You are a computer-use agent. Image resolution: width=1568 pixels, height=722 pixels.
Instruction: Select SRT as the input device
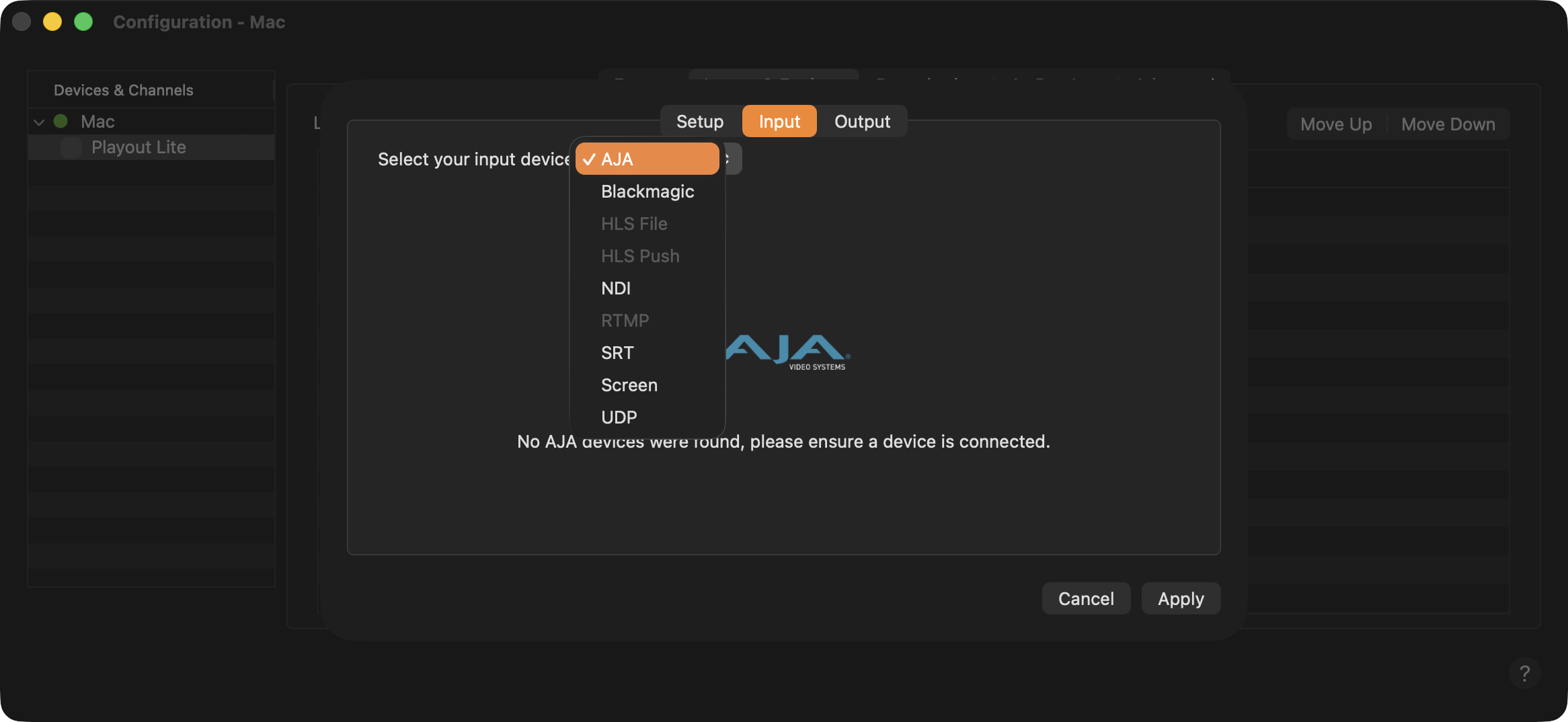click(x=648, y=353)
